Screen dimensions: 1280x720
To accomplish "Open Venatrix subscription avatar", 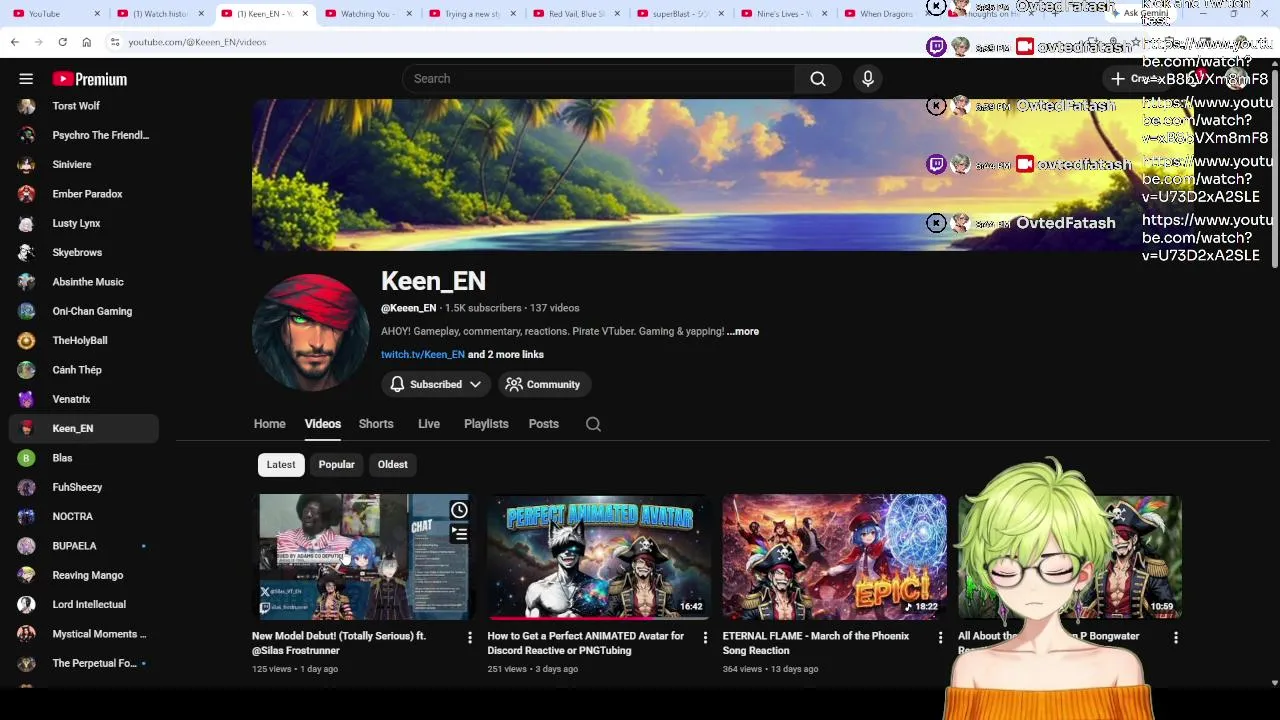I will (x=27, y=399).
